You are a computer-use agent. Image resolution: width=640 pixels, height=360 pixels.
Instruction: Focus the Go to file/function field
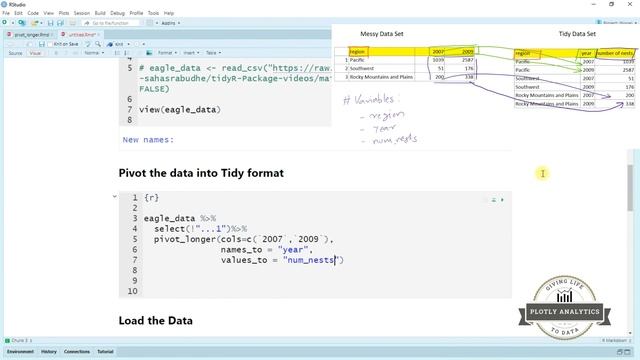110,23
